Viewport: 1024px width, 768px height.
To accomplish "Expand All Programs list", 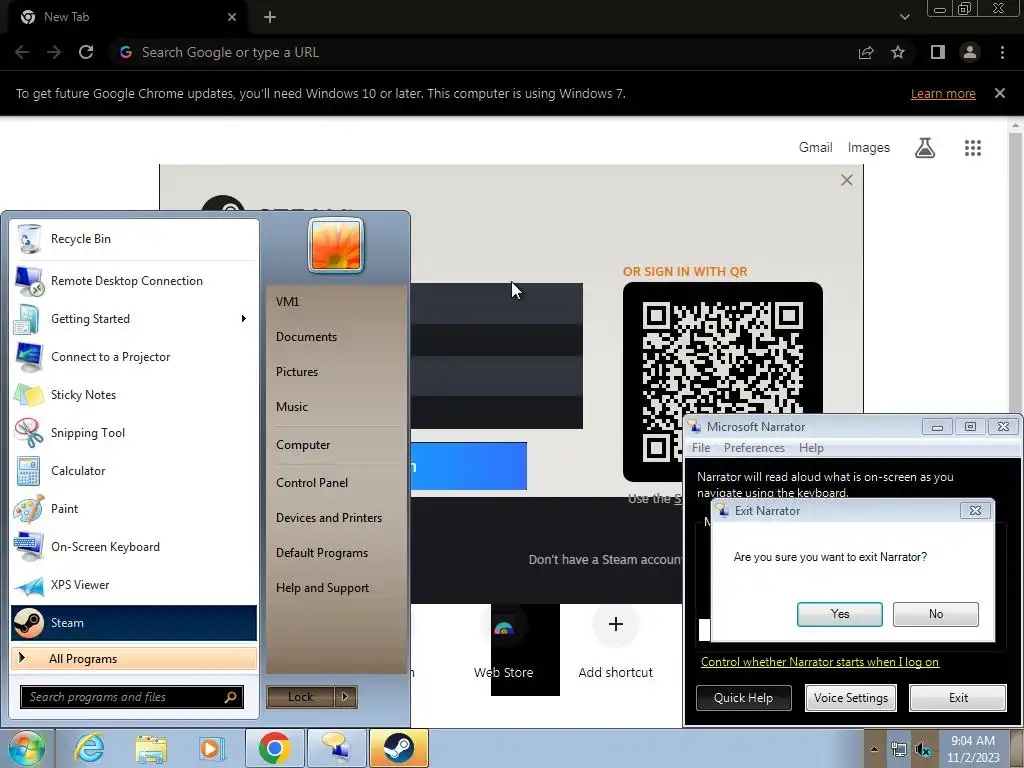I will click(x=134, y=658).
